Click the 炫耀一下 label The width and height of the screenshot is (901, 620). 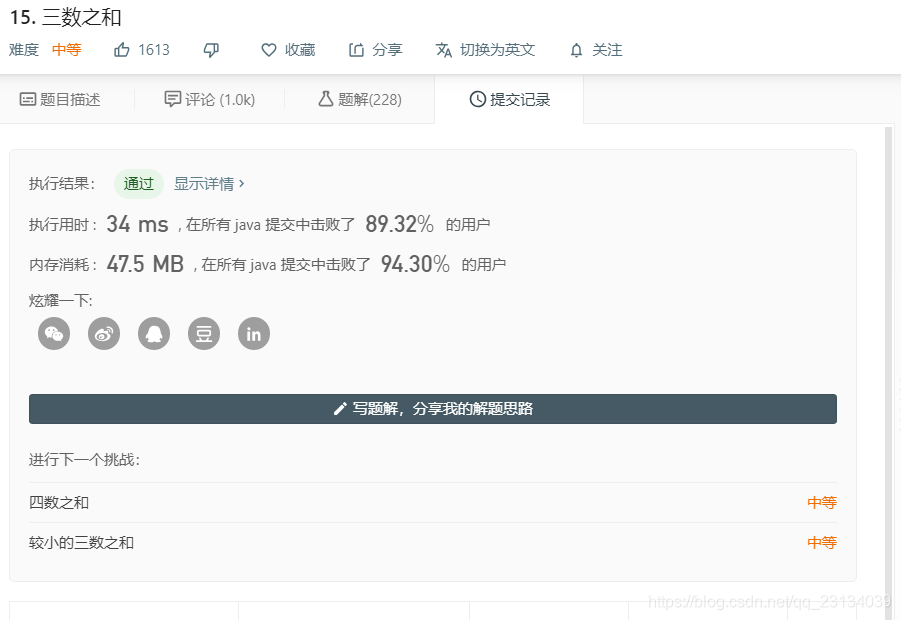click(x=61, y=301)
